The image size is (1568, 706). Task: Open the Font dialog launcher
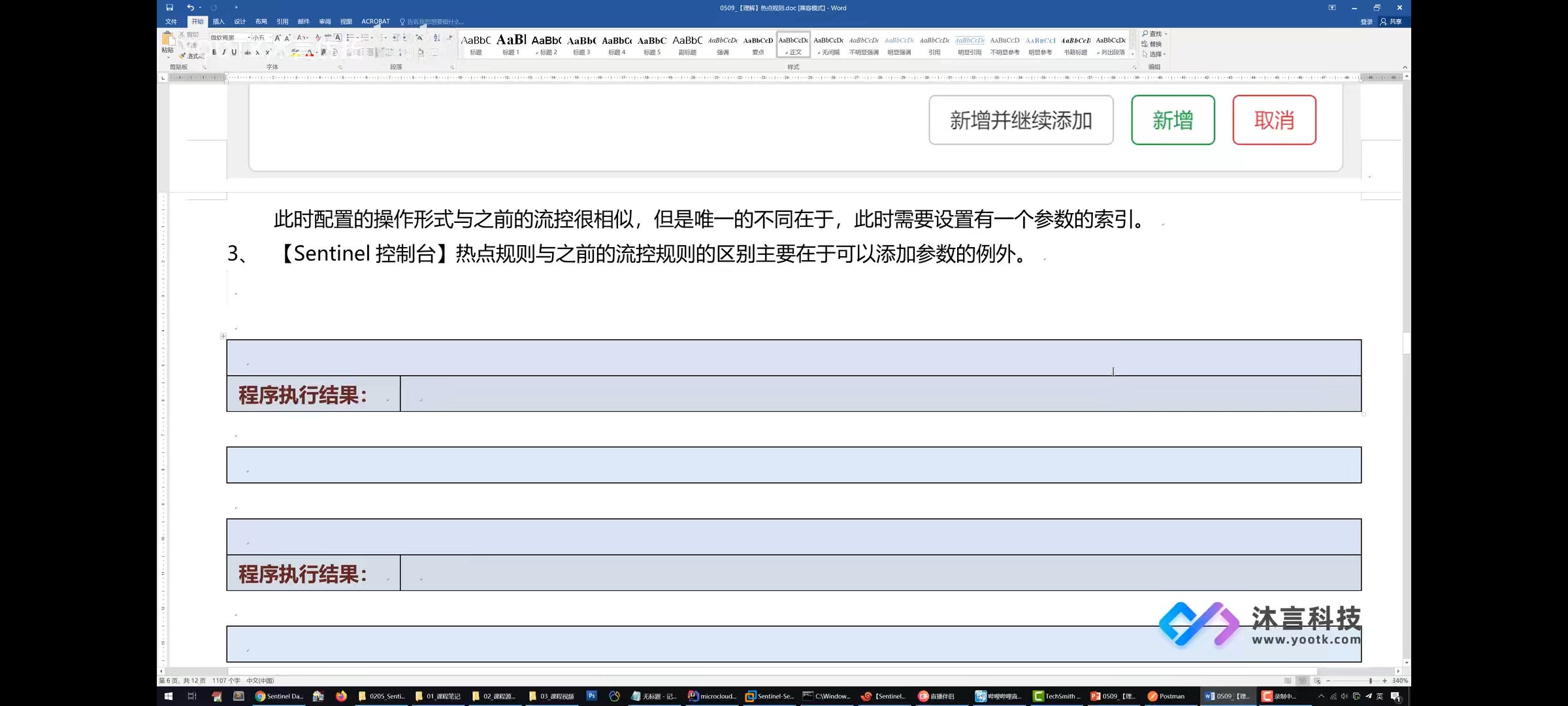[x=340, y=67]
